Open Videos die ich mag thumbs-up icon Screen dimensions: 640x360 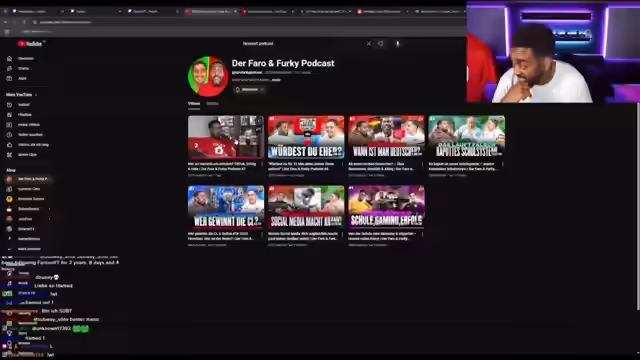tap(9, 145)
